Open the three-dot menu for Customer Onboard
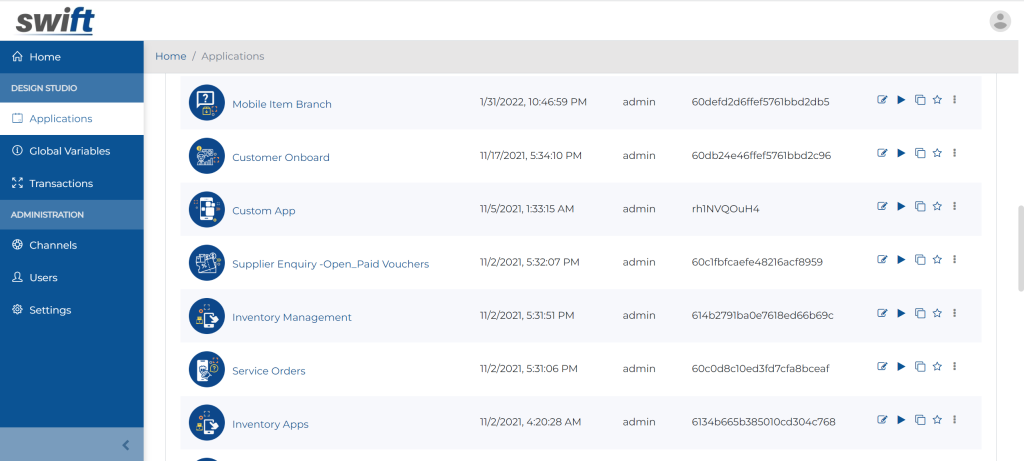Screen dimensions: 1024x461 (955, 153)
